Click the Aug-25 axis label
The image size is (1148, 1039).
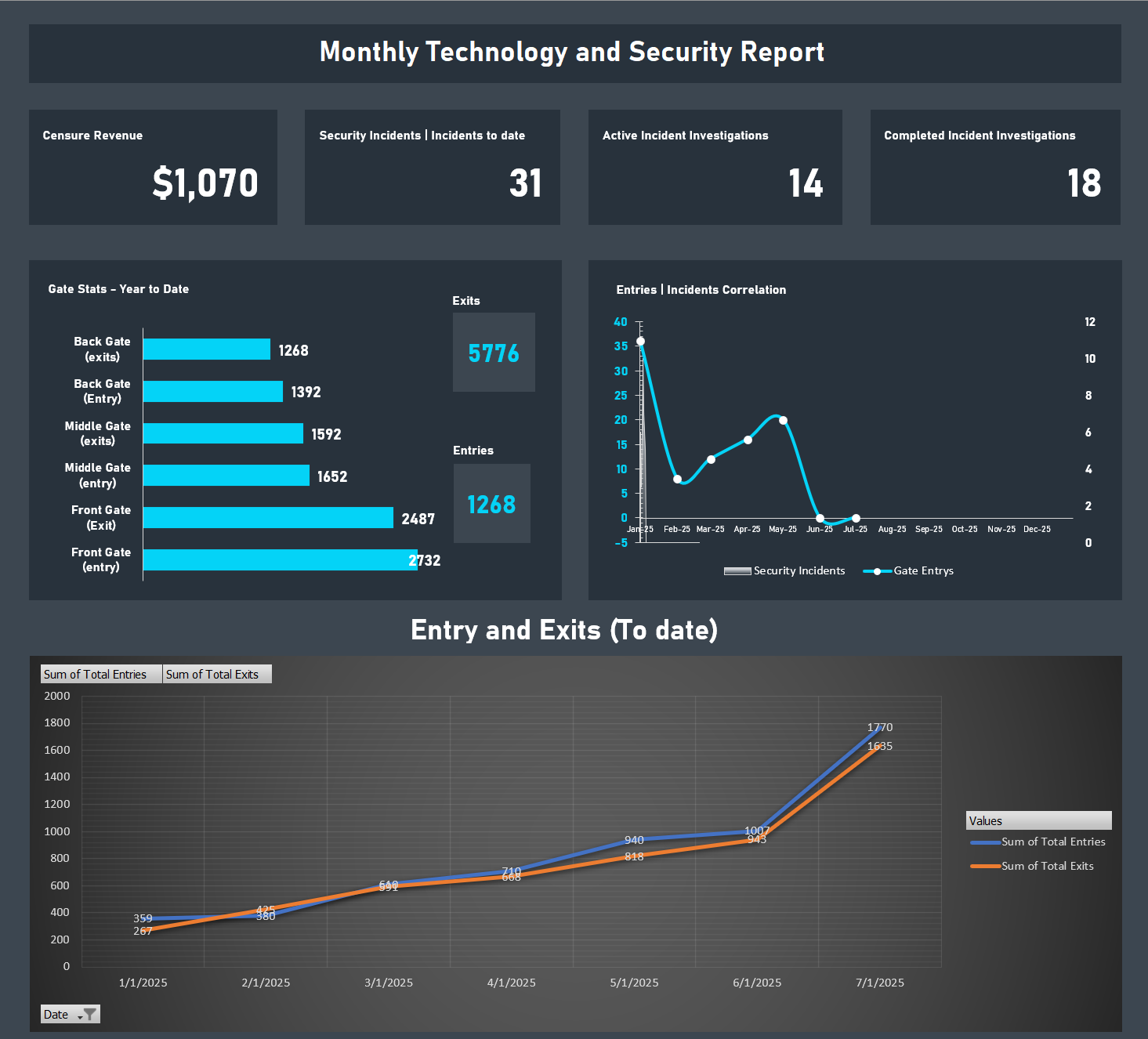coord(892,529)
